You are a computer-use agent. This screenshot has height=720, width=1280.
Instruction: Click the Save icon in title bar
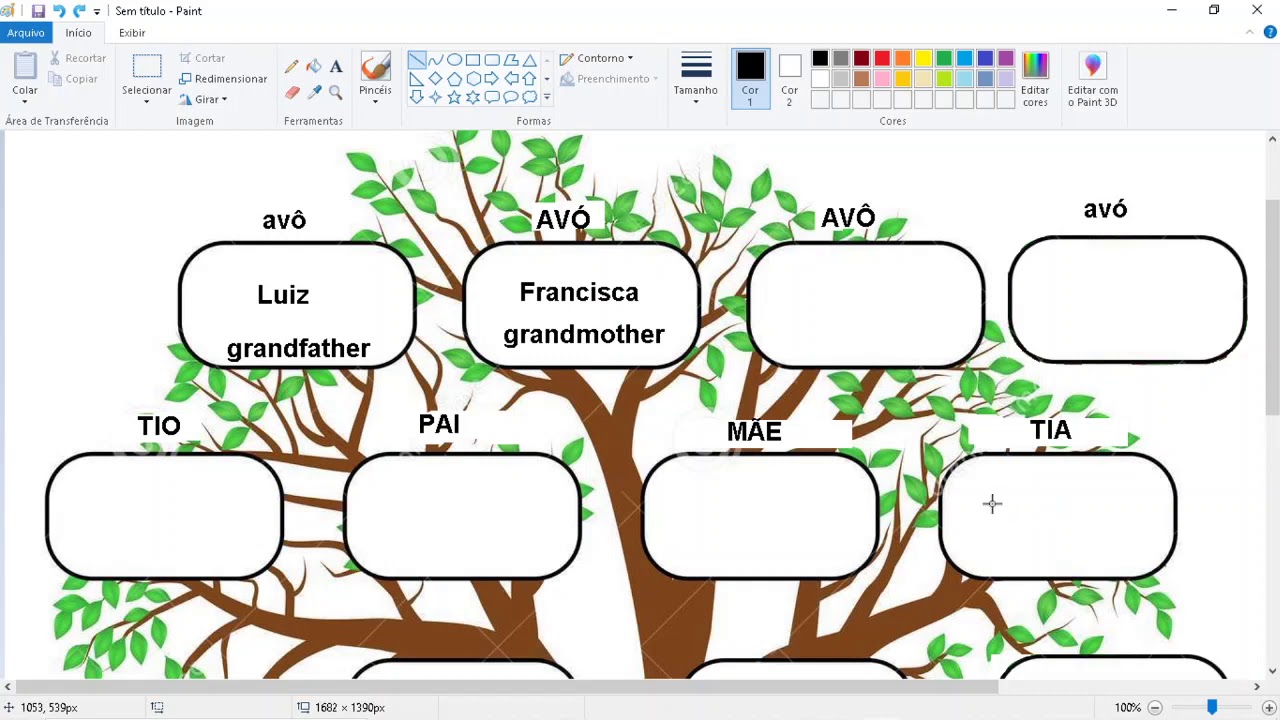[38, 11]
